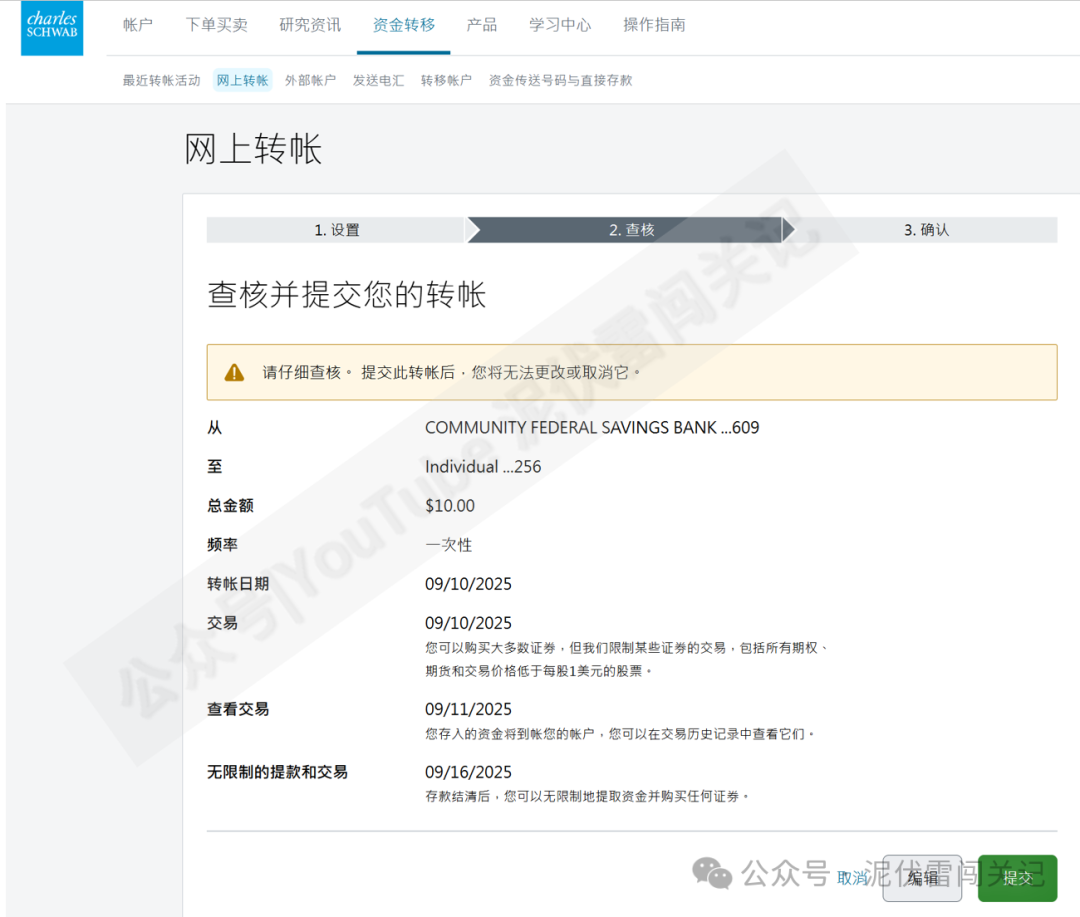Viewport: 1080px width, 917px height.
Task: Click the Charles Schwab logo
Action: [x=51, y=28]
